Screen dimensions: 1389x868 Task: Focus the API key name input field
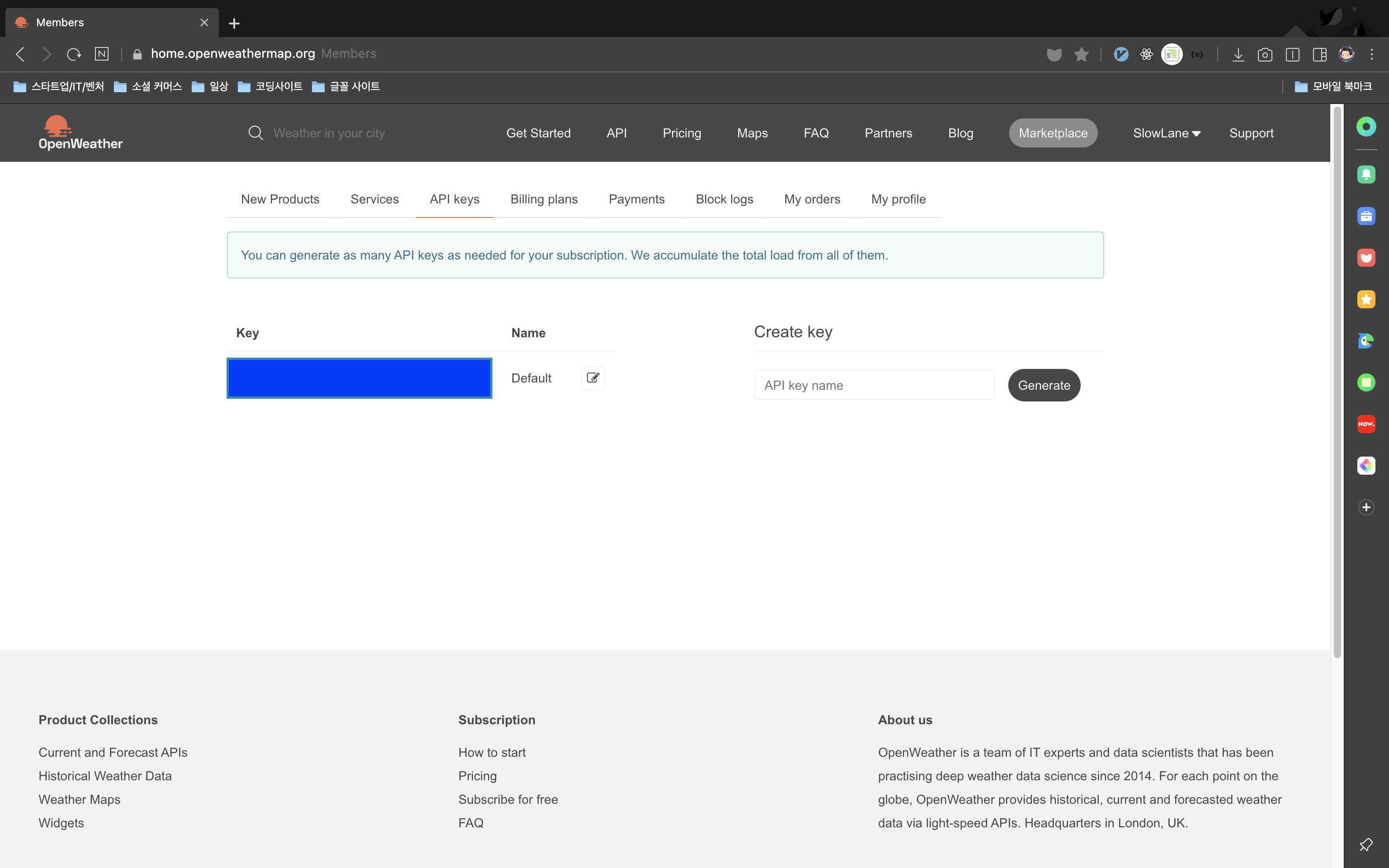tap(874, 385)
